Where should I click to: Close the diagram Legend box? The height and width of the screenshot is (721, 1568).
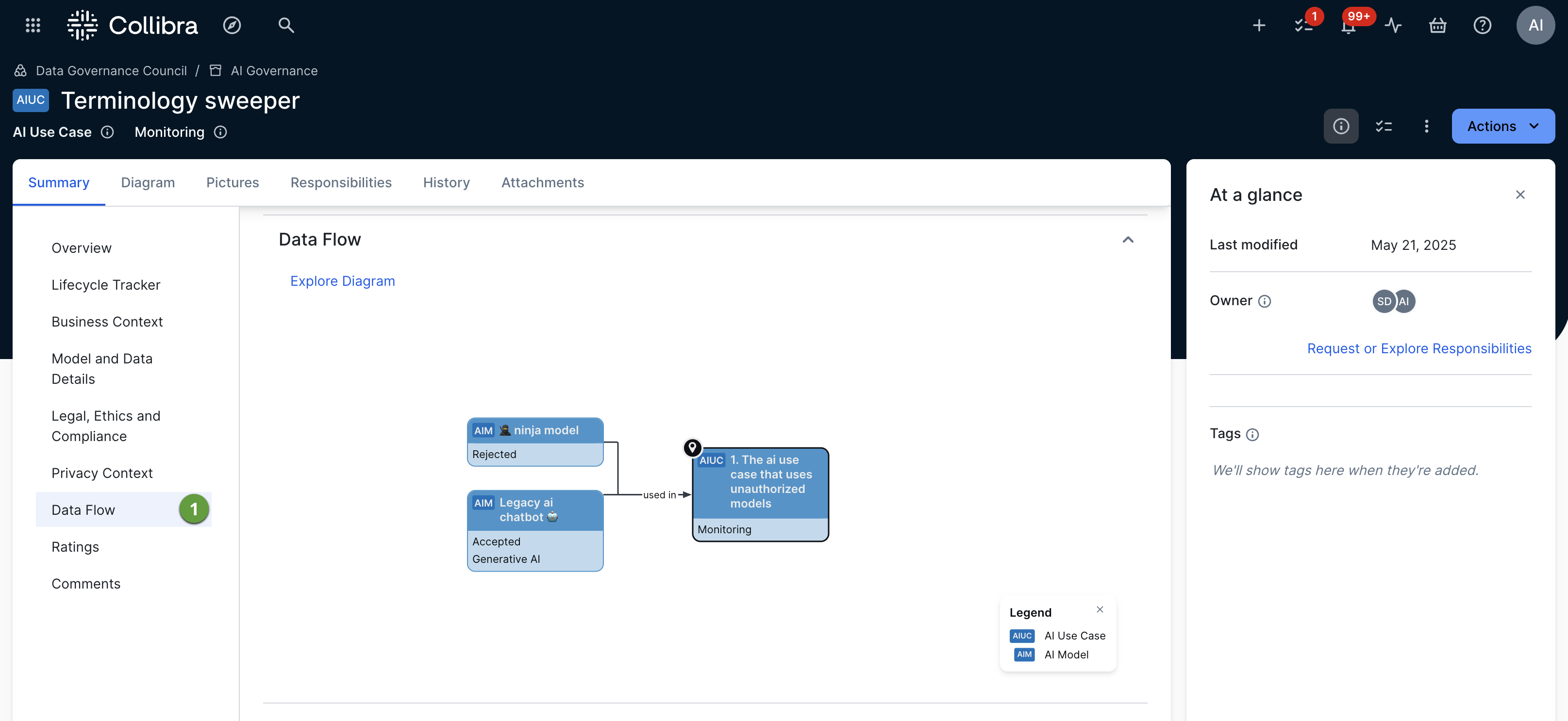[x=1100, y=609]
